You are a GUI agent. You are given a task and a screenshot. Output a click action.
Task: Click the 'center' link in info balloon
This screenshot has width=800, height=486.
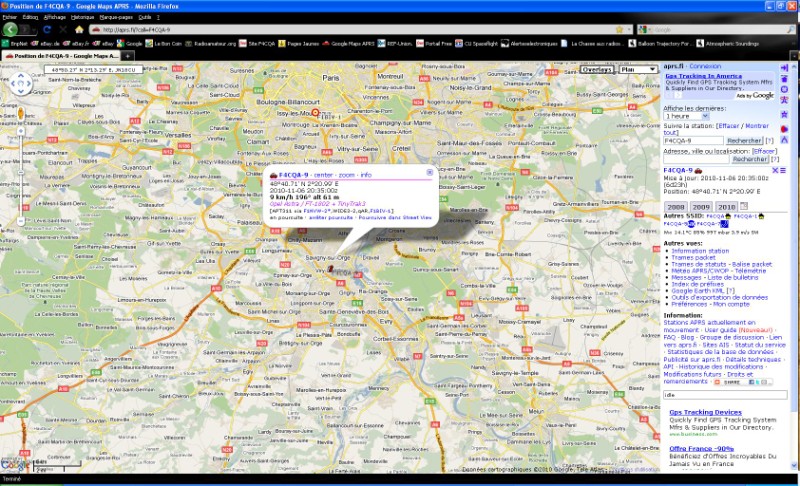(x=323, y=175)
